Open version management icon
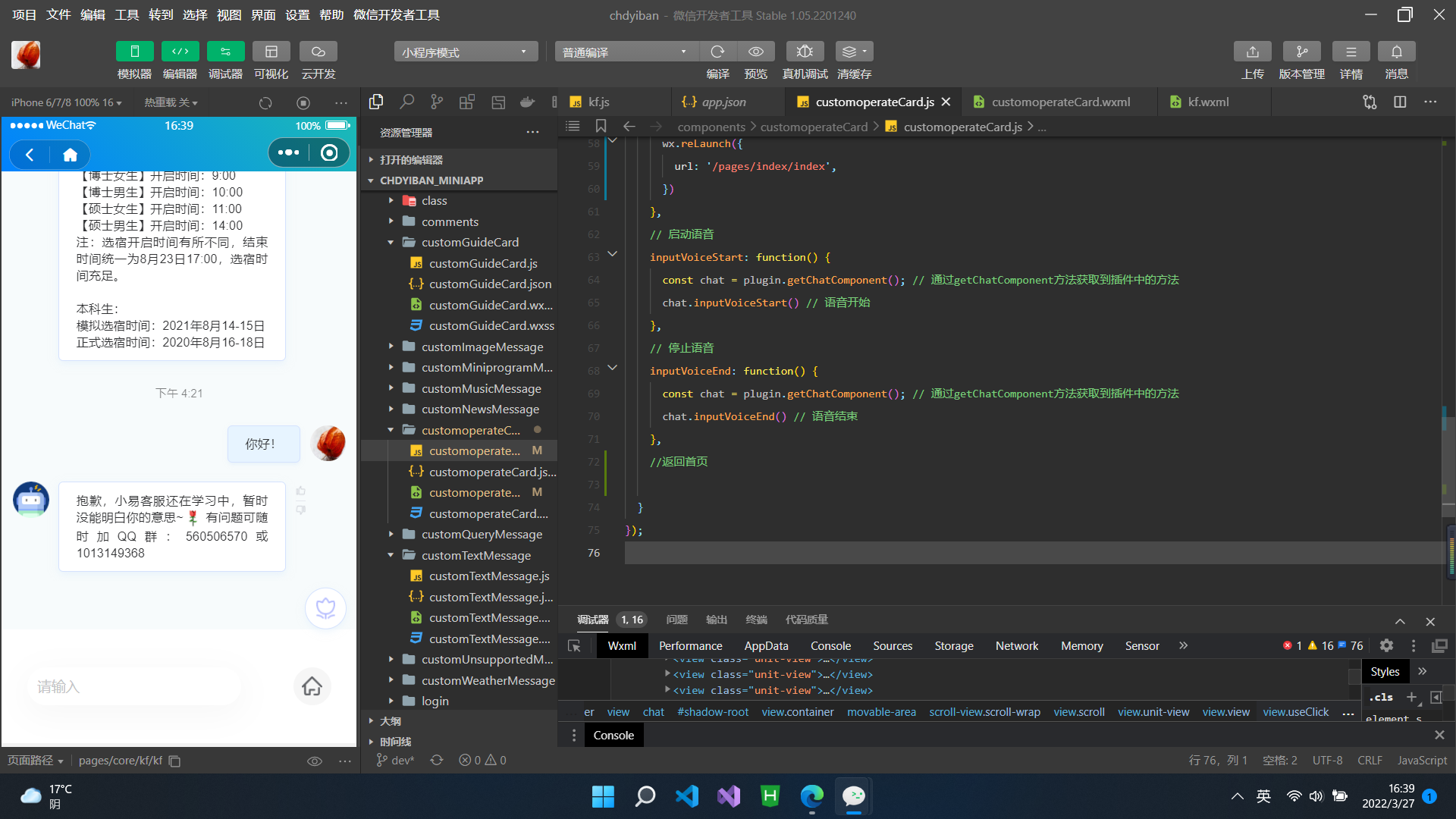This screenshot has width=1456, height=819. click(x=1301, y=52)
